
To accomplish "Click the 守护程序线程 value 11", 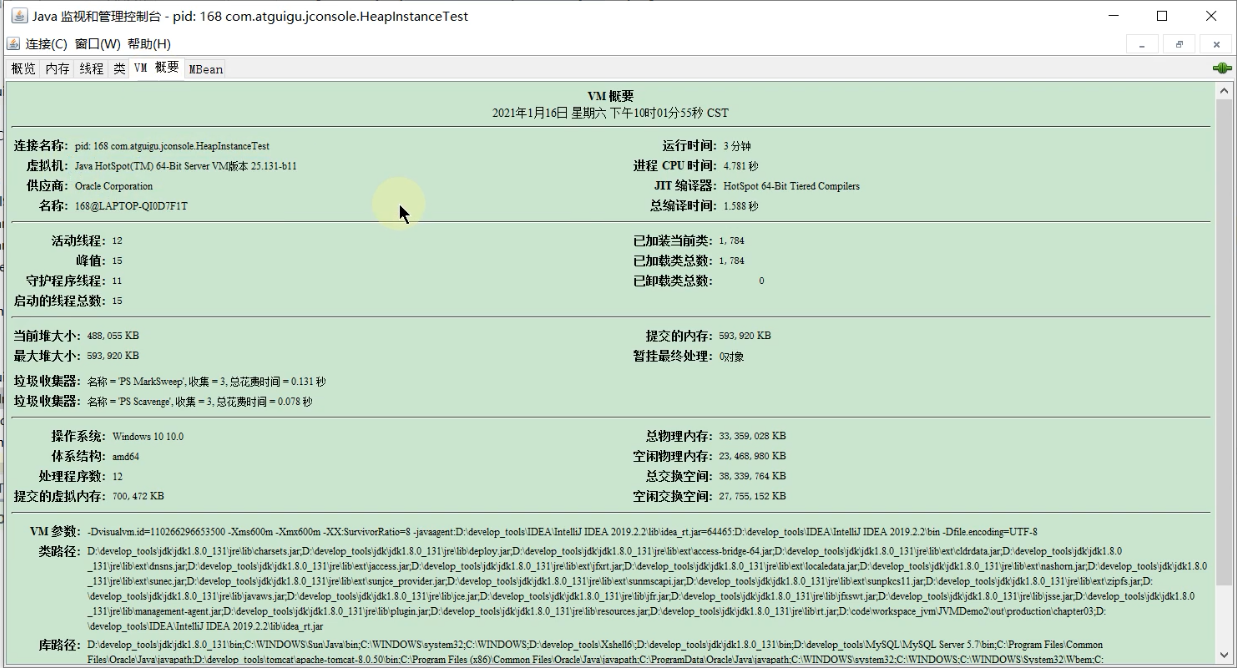I will point(117,281).
